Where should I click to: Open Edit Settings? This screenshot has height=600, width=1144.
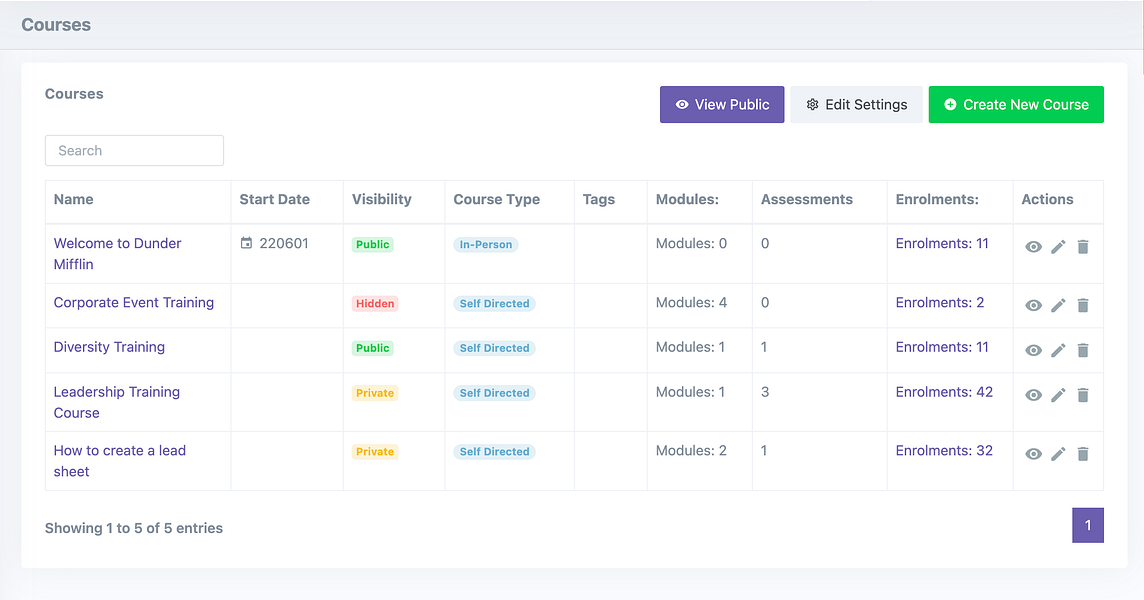tap(856, 104)
